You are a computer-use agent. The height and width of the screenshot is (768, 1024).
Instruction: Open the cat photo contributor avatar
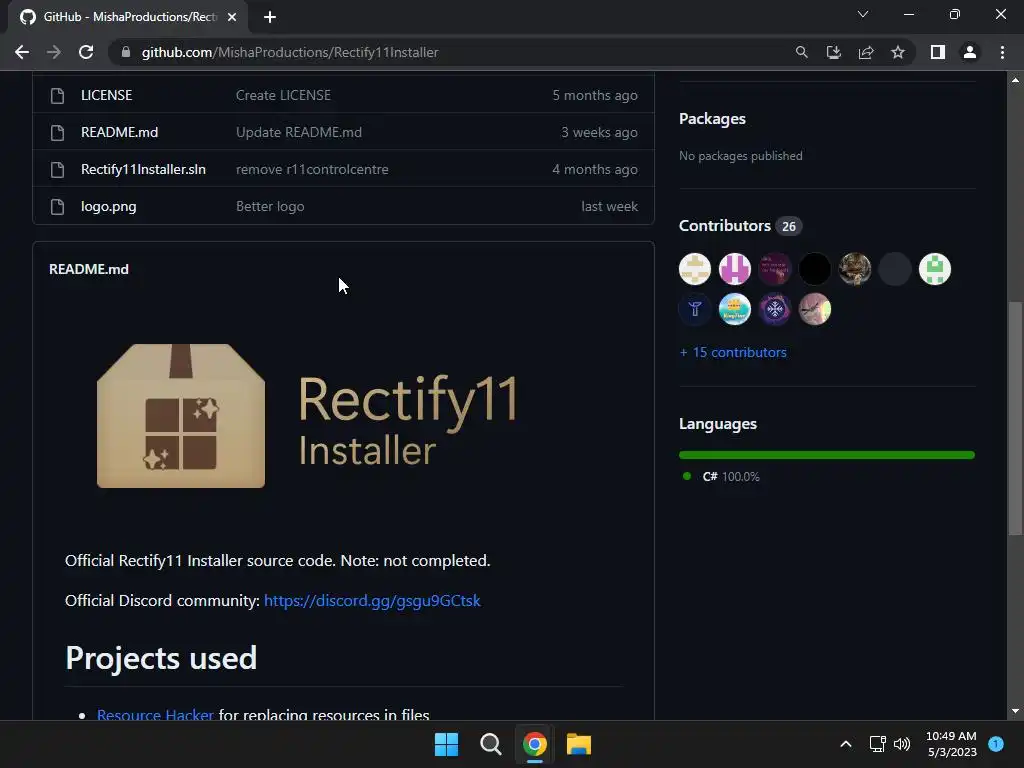tap(855, 269)
